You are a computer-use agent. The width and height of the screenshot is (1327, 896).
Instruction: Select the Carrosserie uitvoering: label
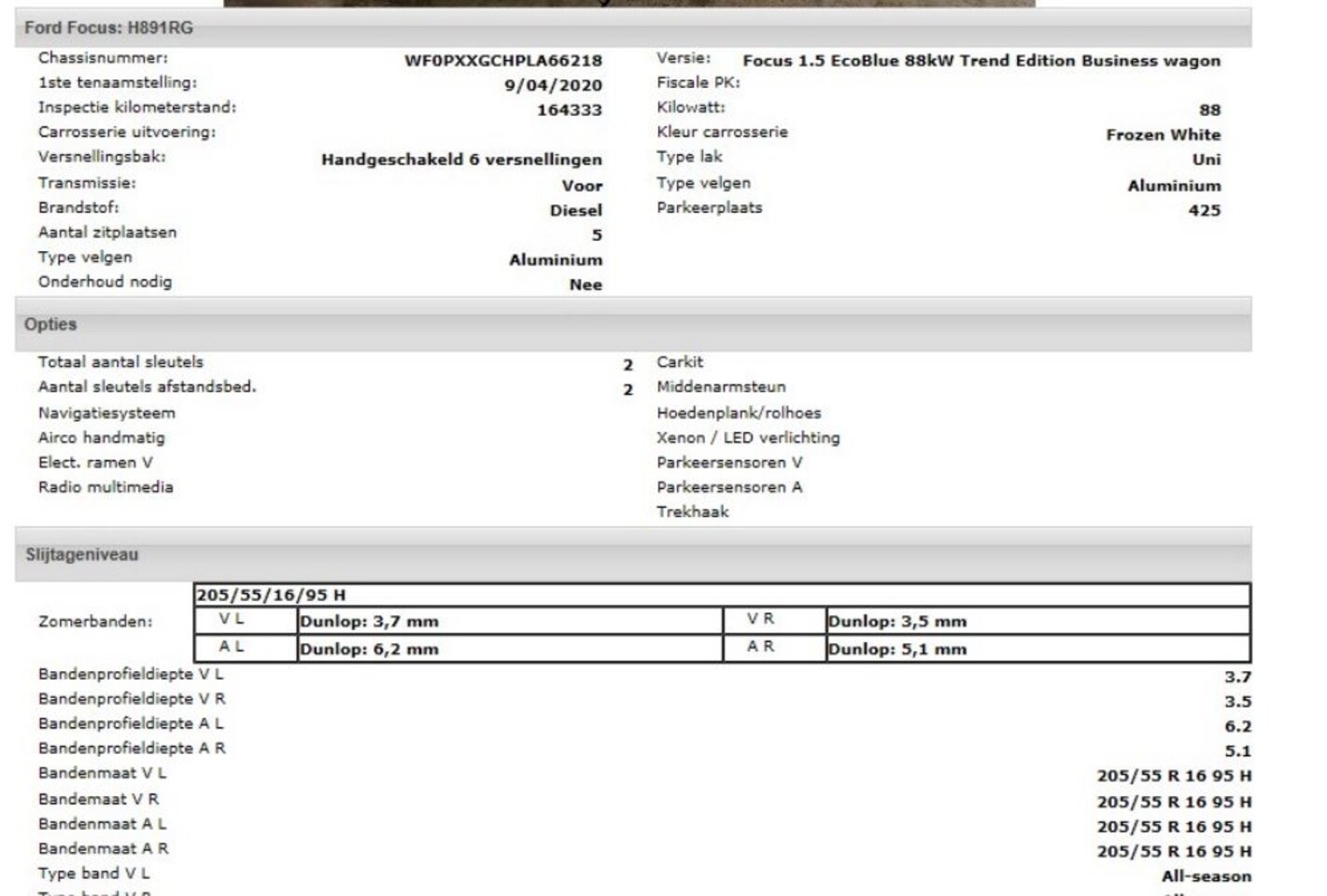(126, 132)
